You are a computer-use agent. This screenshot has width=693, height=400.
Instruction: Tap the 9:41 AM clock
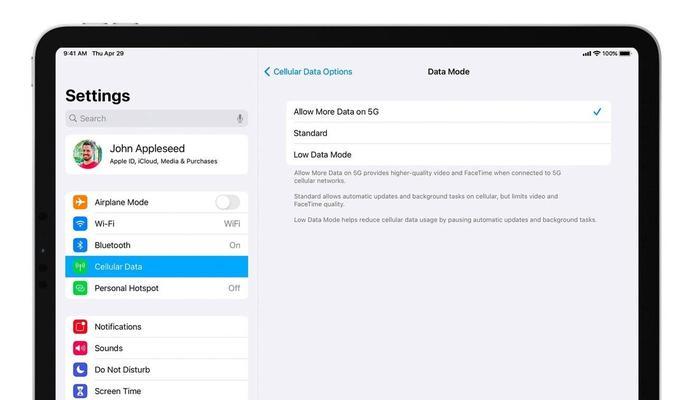click(x=75, y=53)
